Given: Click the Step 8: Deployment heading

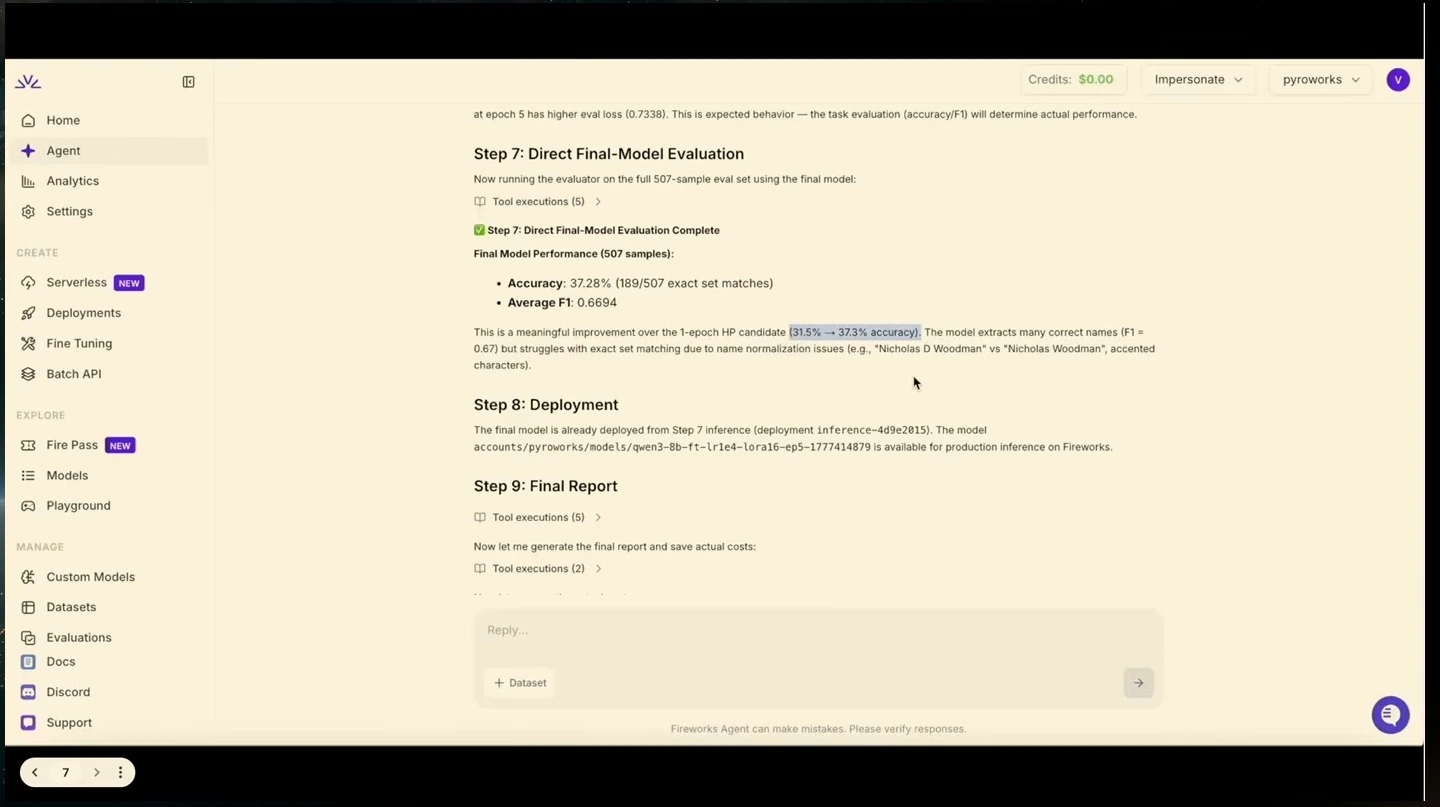Looking at the screenshot, I should click(x=546, y=405).
